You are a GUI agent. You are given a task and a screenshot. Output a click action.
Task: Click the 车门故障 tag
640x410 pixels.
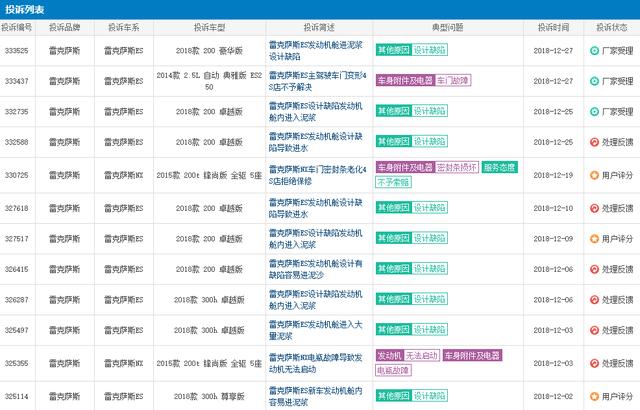[453, 80]
